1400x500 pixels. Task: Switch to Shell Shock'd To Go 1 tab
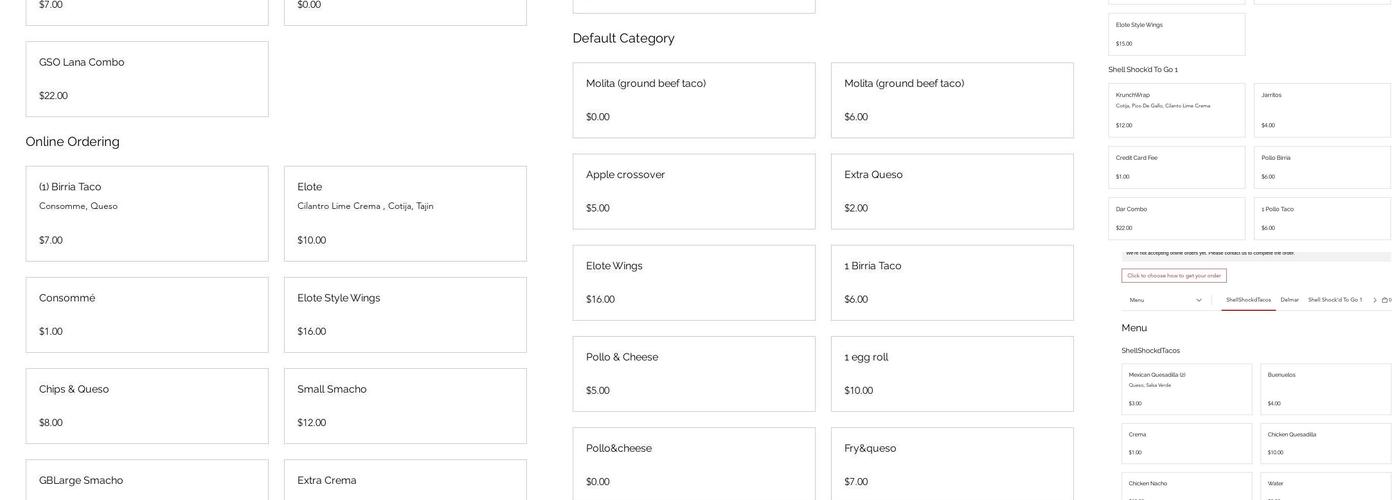[x=1335, y=300]
